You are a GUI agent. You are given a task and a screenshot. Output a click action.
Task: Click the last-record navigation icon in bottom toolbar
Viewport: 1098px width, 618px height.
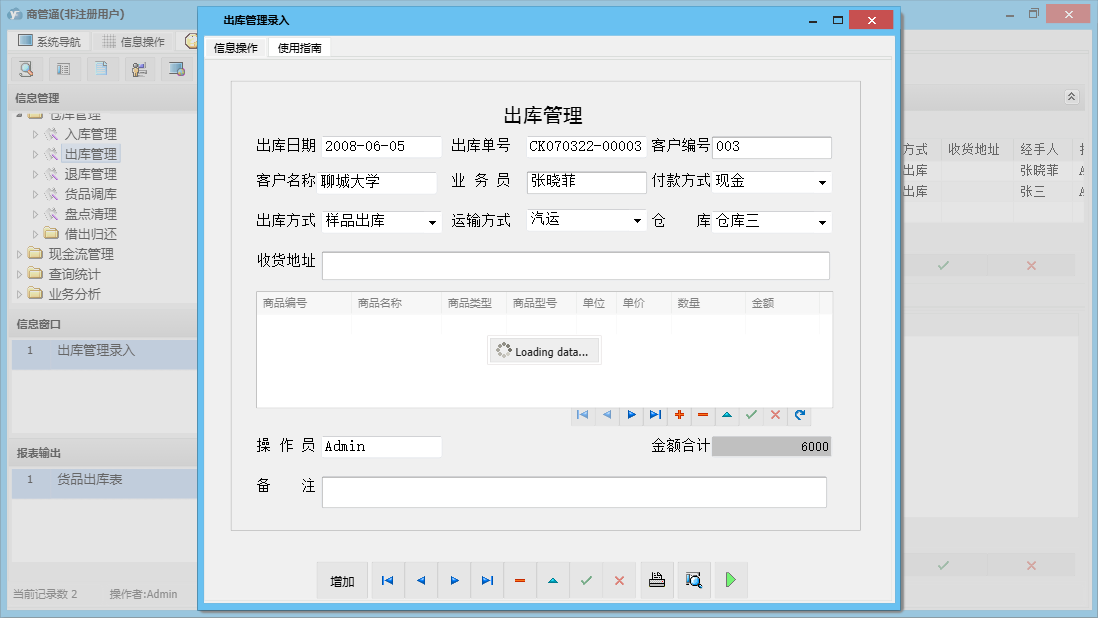click(487, 580)
